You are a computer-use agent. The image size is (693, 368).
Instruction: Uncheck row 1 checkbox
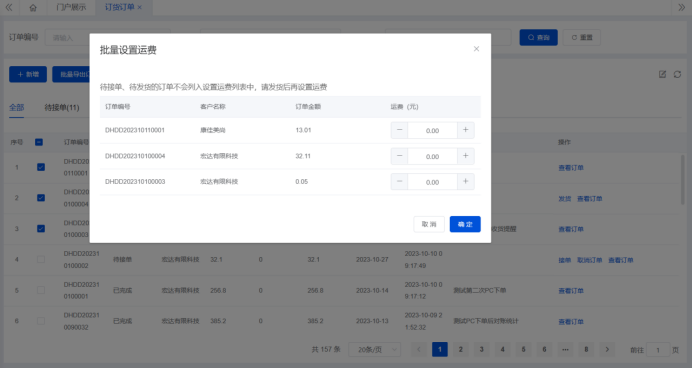41,167
